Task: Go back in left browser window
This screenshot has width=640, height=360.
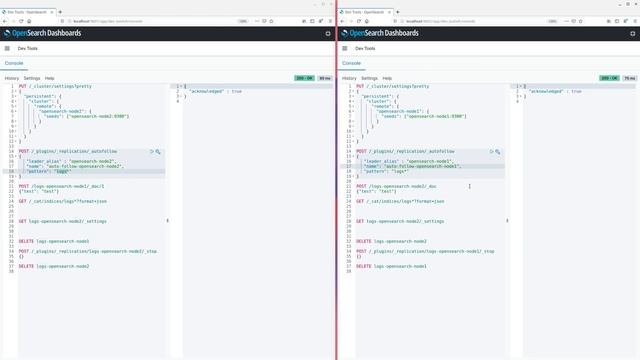Action: pos(5,21)
